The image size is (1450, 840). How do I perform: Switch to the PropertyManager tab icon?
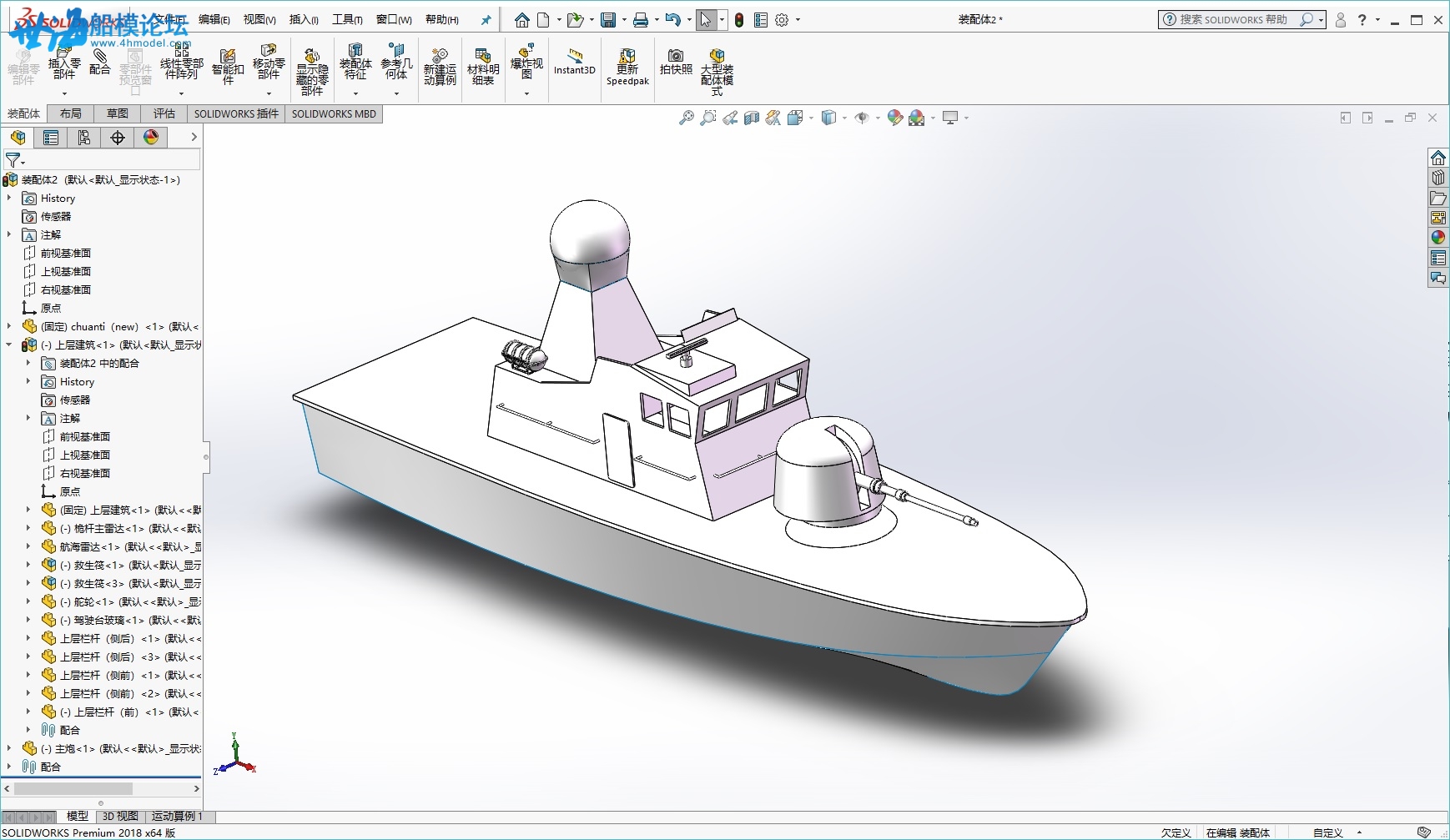(51, 138)
